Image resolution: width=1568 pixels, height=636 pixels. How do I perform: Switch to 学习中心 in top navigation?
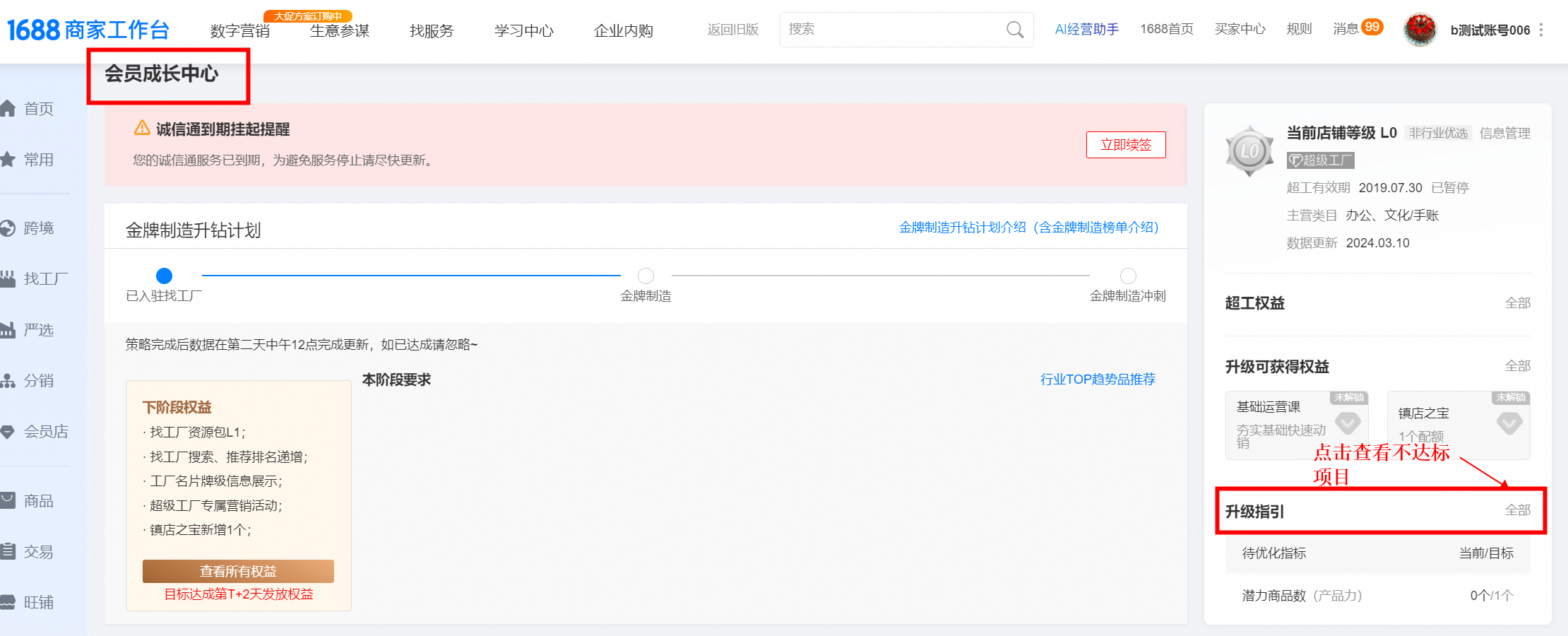pyautogui.click(x=523, y=31)
